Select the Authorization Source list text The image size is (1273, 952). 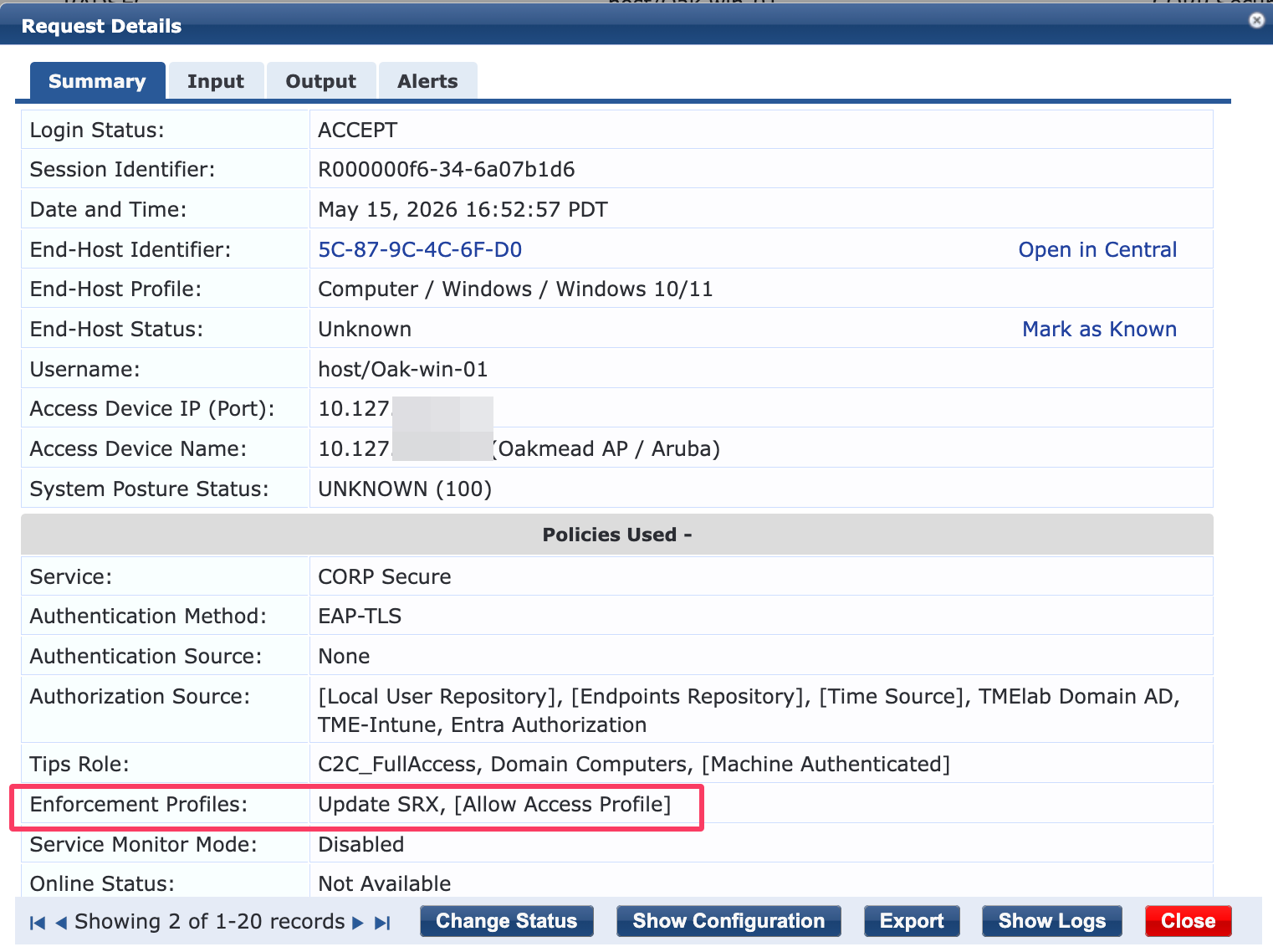749,710
